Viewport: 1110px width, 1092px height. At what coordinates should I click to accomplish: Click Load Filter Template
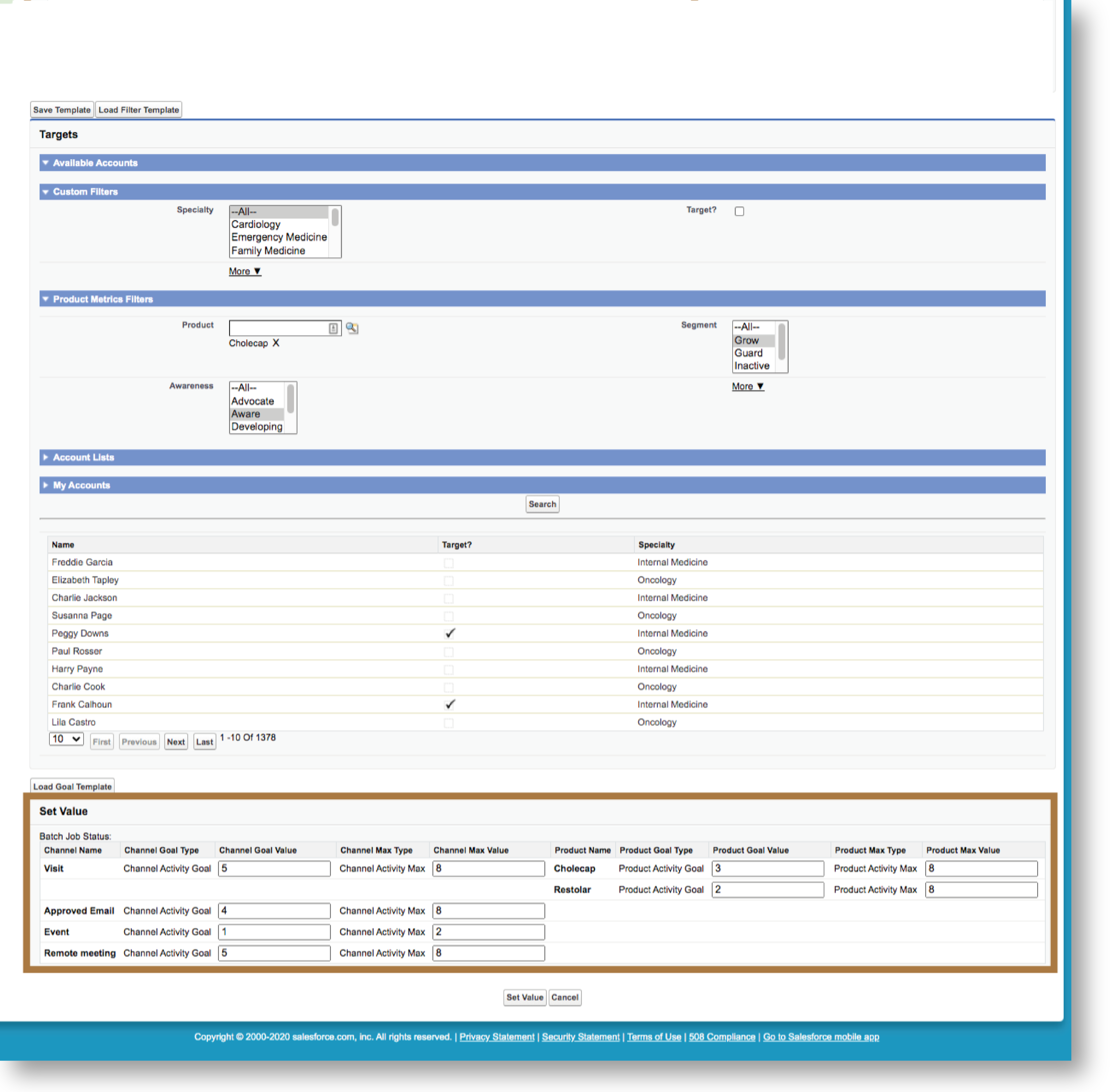pyautogui.click(x=139, y=109)
